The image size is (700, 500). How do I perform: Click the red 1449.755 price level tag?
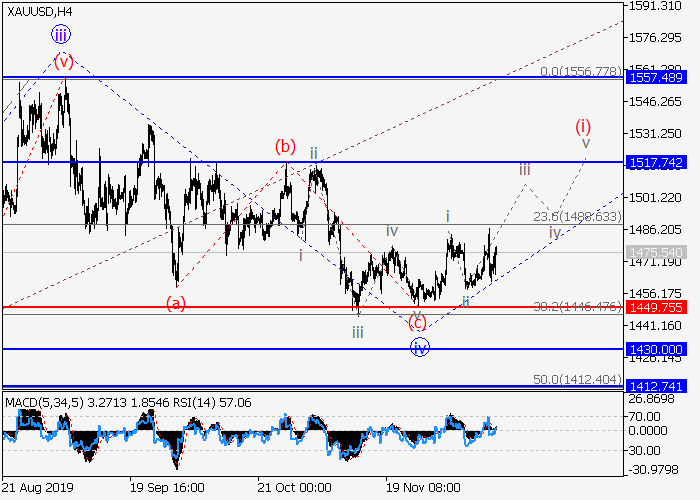coord(654,307)
